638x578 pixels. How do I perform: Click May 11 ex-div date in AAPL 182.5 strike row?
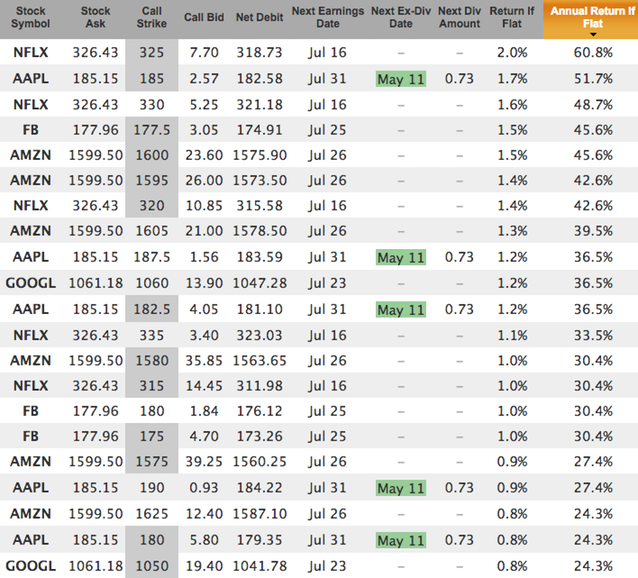coord(401,310)
